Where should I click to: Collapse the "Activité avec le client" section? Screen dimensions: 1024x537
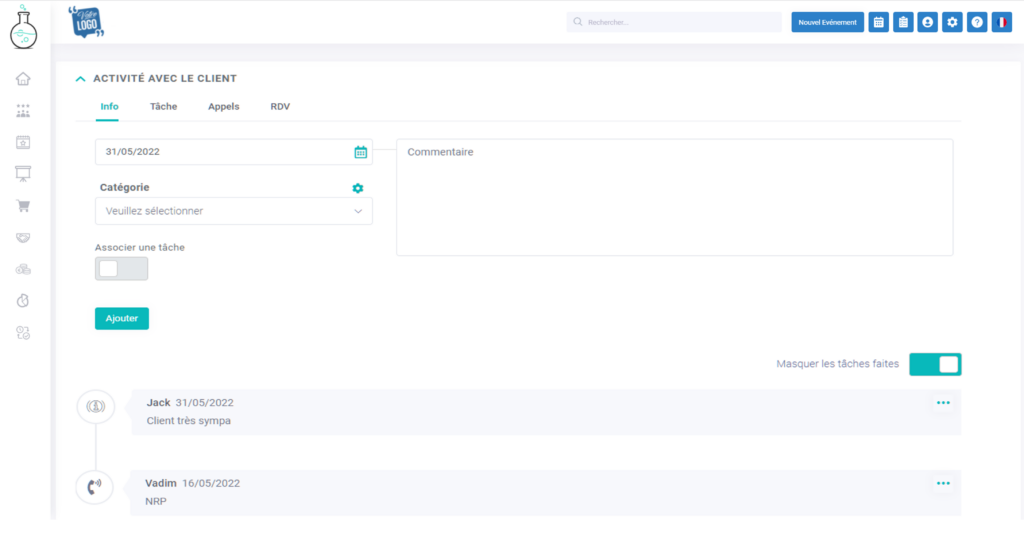(x=80, y=78)
